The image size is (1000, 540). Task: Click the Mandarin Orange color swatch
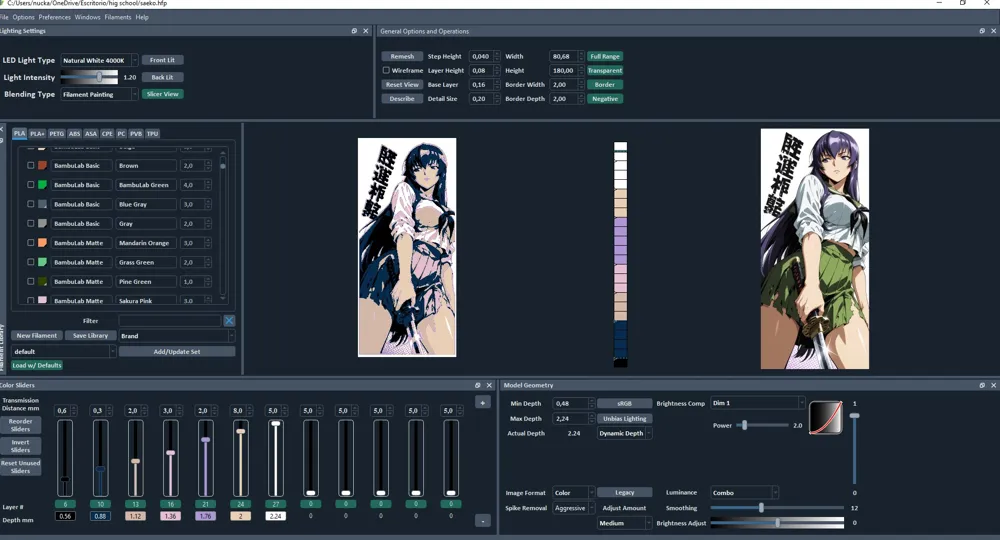pos(42,242)
